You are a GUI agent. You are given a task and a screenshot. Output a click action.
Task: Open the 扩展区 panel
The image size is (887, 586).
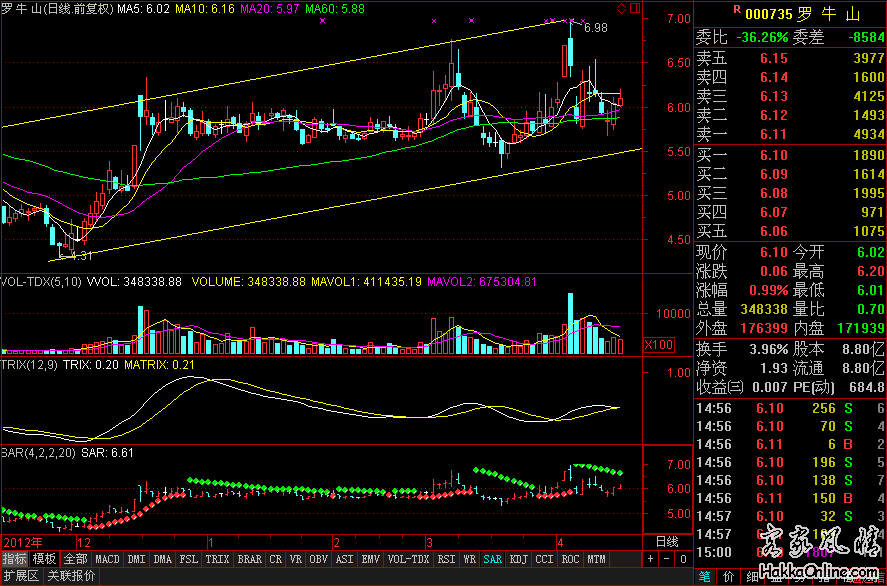[x=21, y=576]
